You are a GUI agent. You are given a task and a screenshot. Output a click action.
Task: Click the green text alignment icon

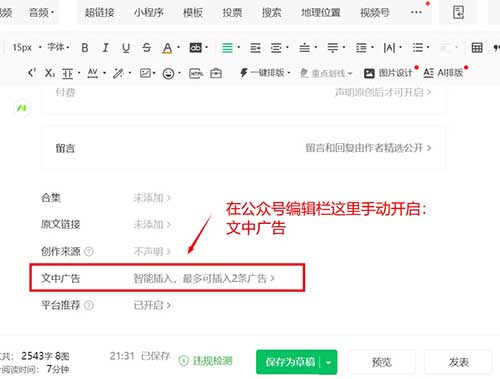(227, 48)
